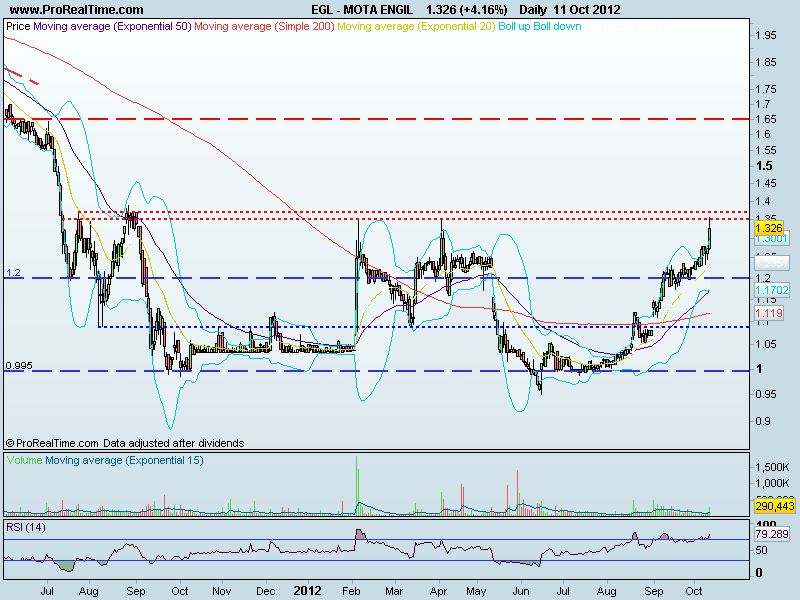Select the Boll down legend label
This screenshot has width=800, height=600.
click(557, 27)
